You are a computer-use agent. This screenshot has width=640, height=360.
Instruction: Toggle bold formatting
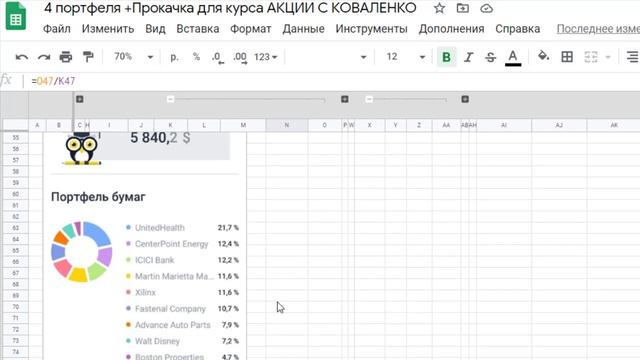point(446,57)
